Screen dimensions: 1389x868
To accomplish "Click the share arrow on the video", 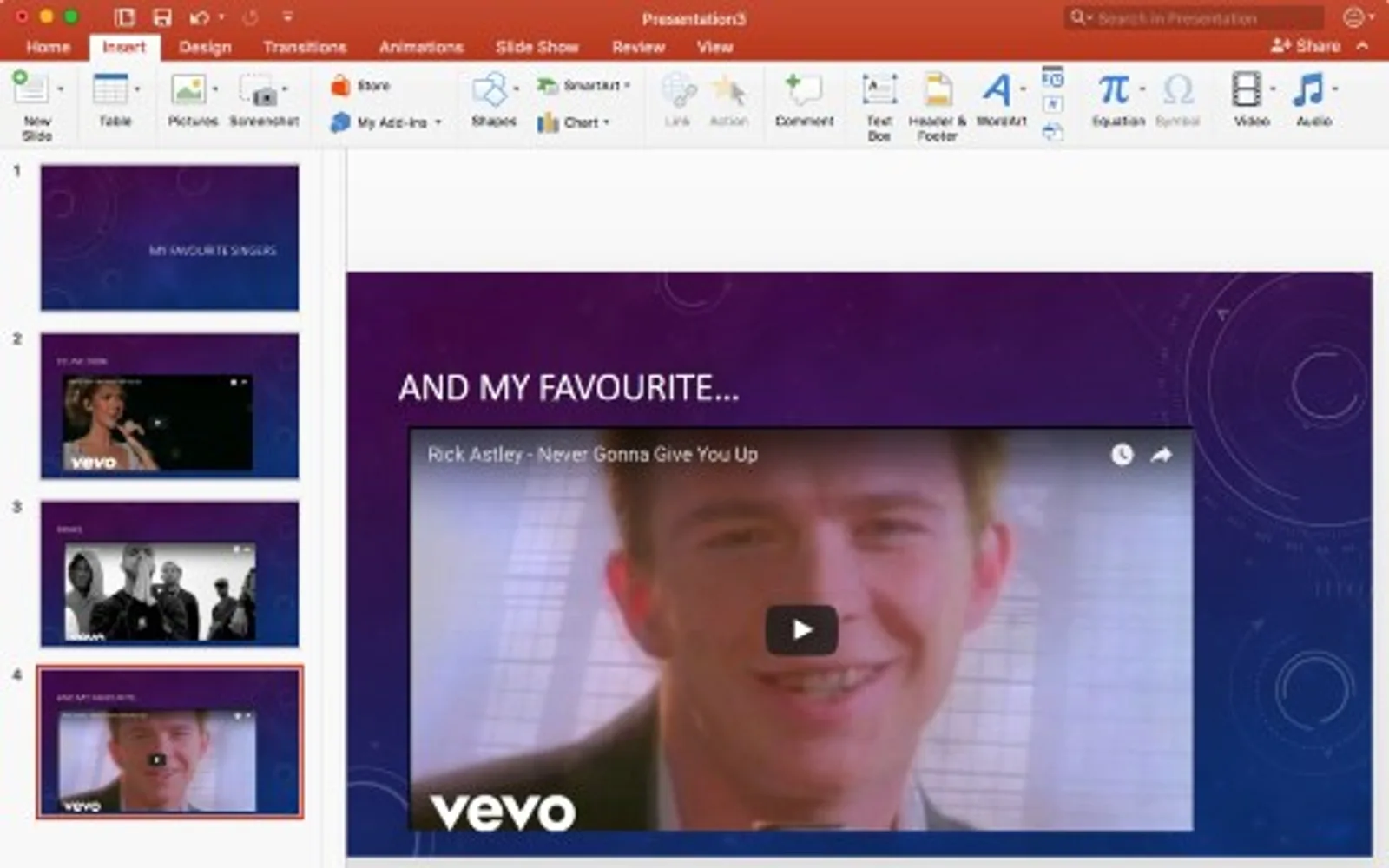I will (1162, 455).
